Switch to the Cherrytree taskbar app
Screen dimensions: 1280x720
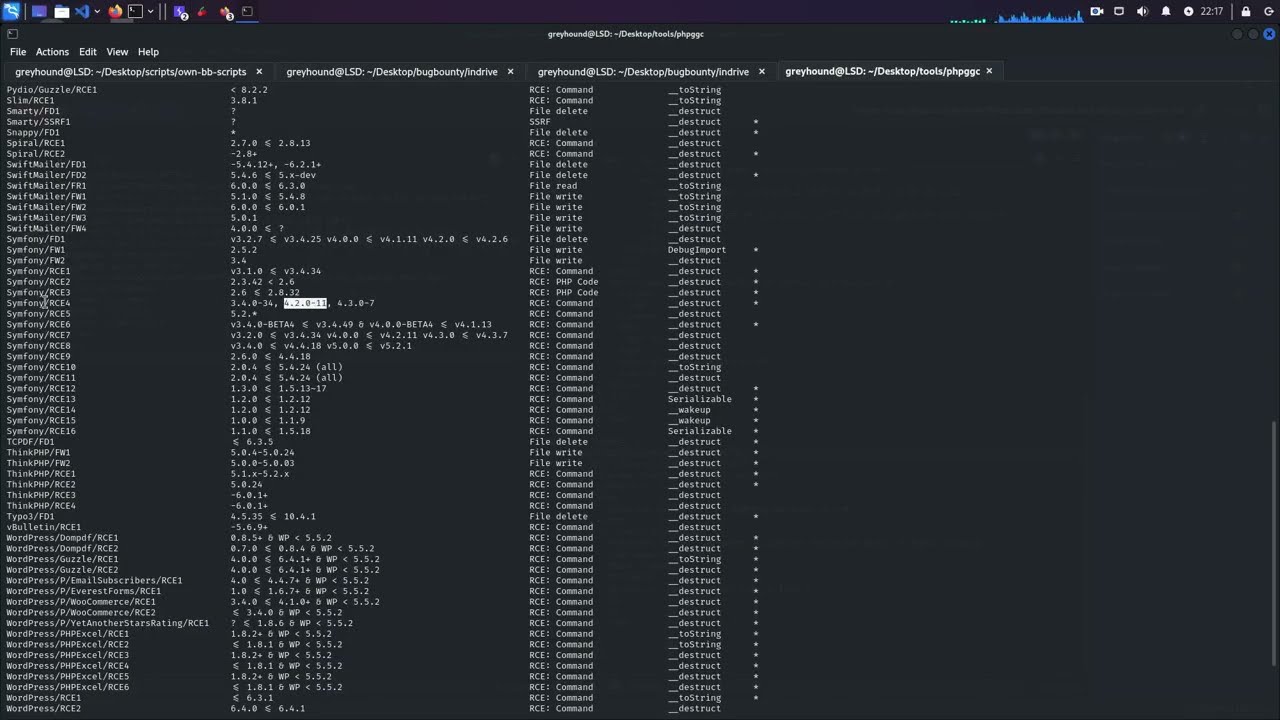coord(203,12)
